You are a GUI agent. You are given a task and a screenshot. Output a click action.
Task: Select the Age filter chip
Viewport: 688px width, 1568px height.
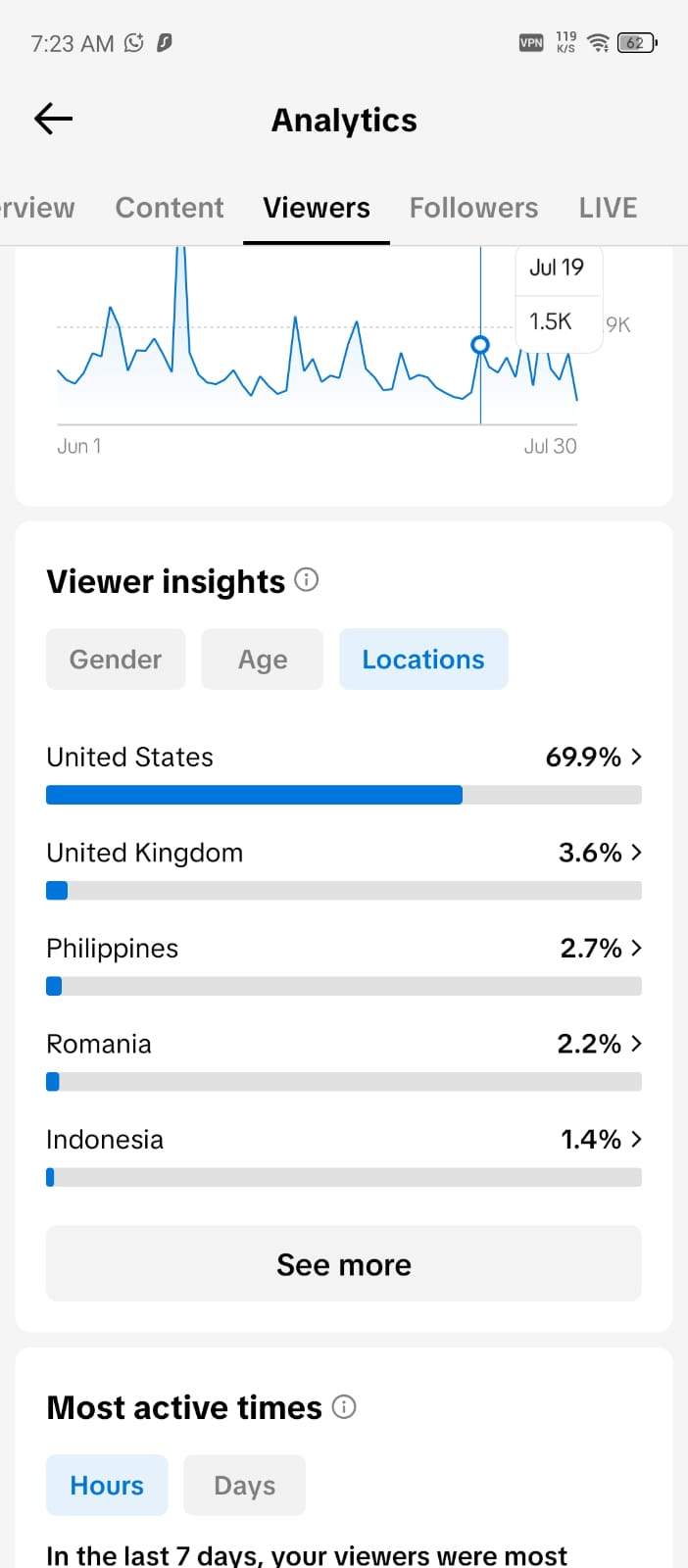pos(263,660)
